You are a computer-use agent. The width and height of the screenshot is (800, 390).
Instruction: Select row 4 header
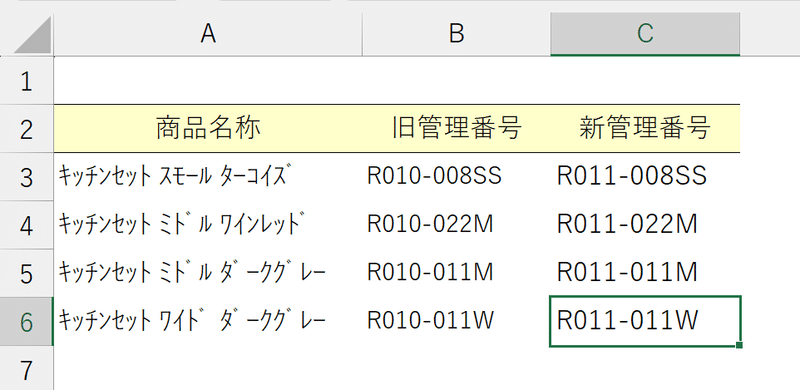[x=27, y=225]
